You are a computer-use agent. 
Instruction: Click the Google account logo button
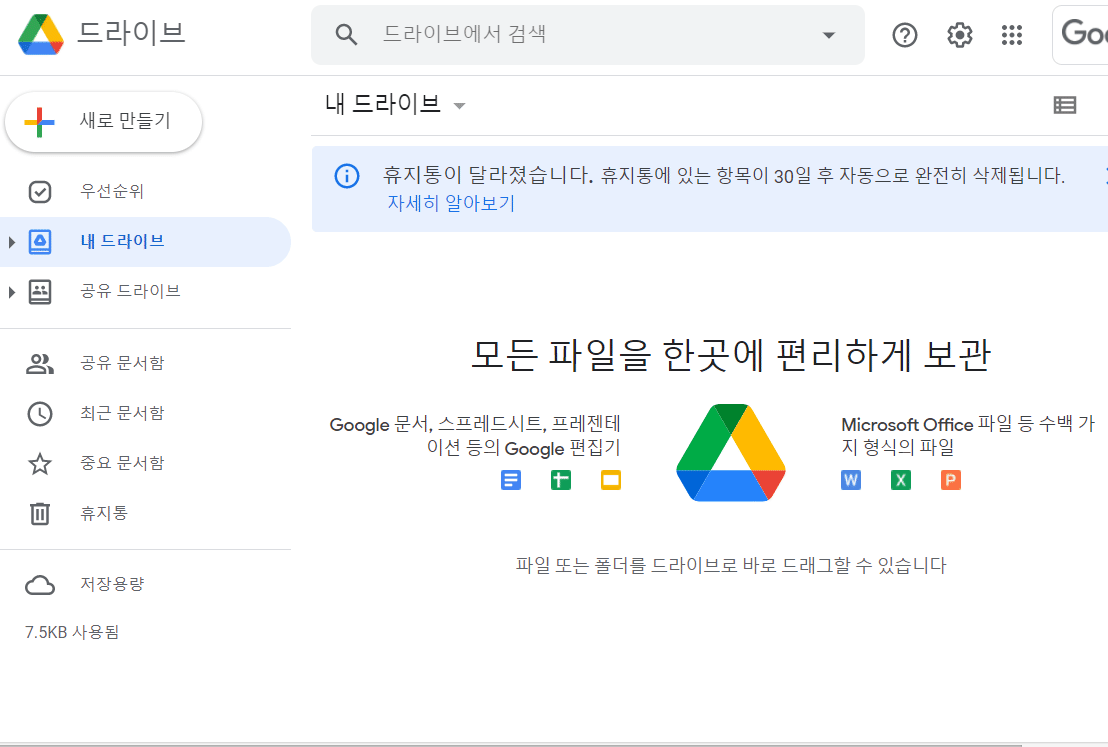click(1080, 35)
